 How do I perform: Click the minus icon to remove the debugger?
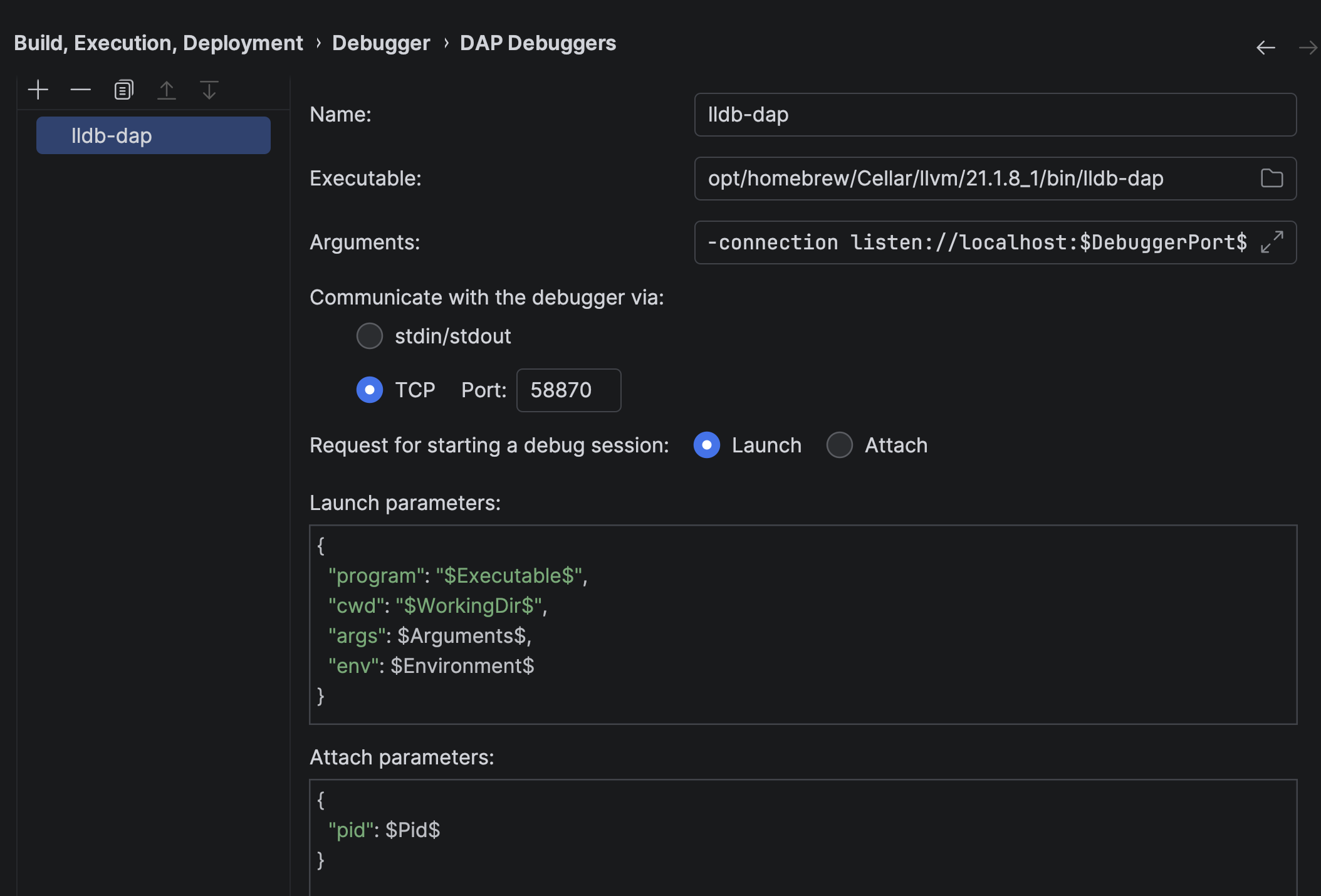coord(80,90)
